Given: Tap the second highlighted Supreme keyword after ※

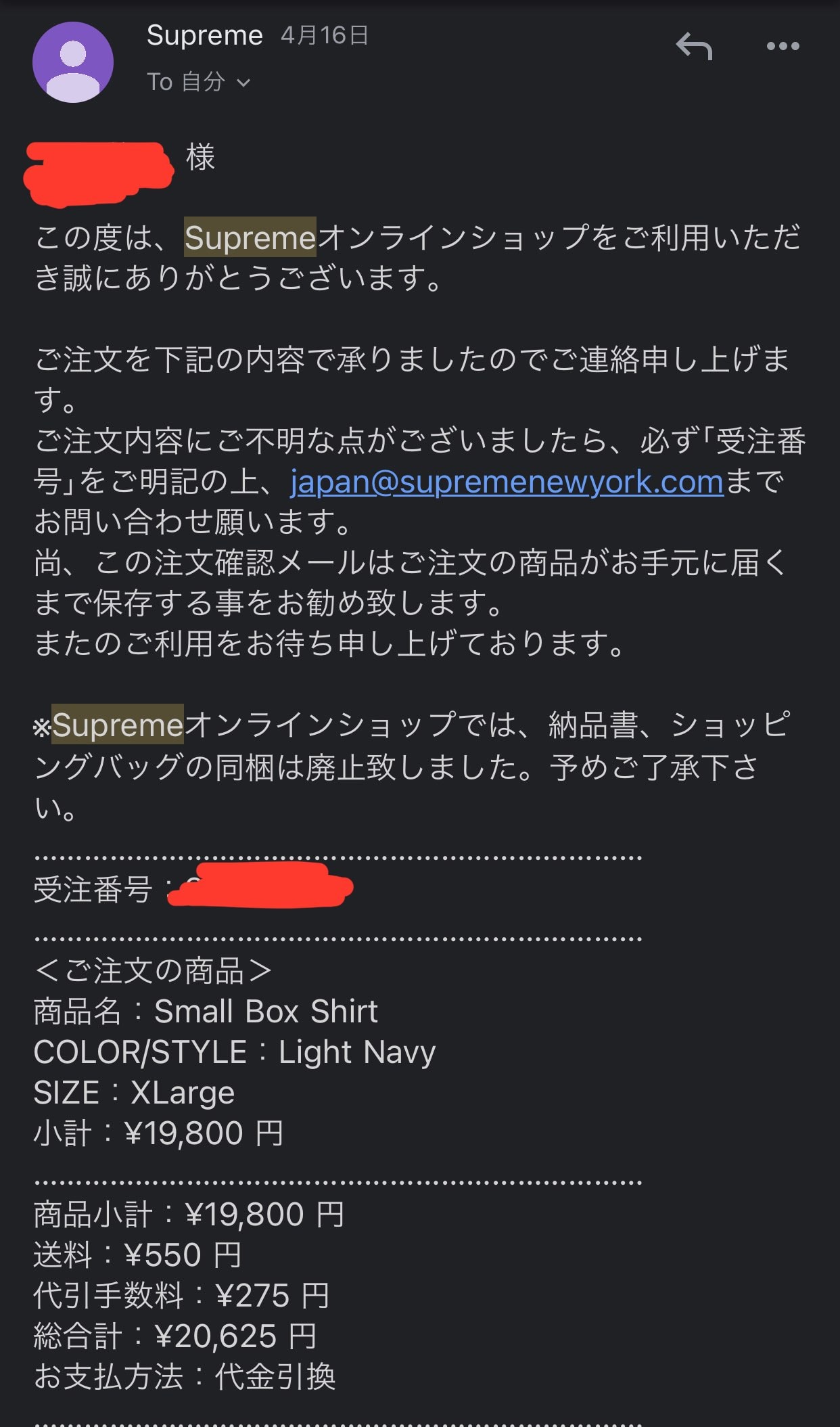Looking at the screenshot, I should (x=118, y=725).
